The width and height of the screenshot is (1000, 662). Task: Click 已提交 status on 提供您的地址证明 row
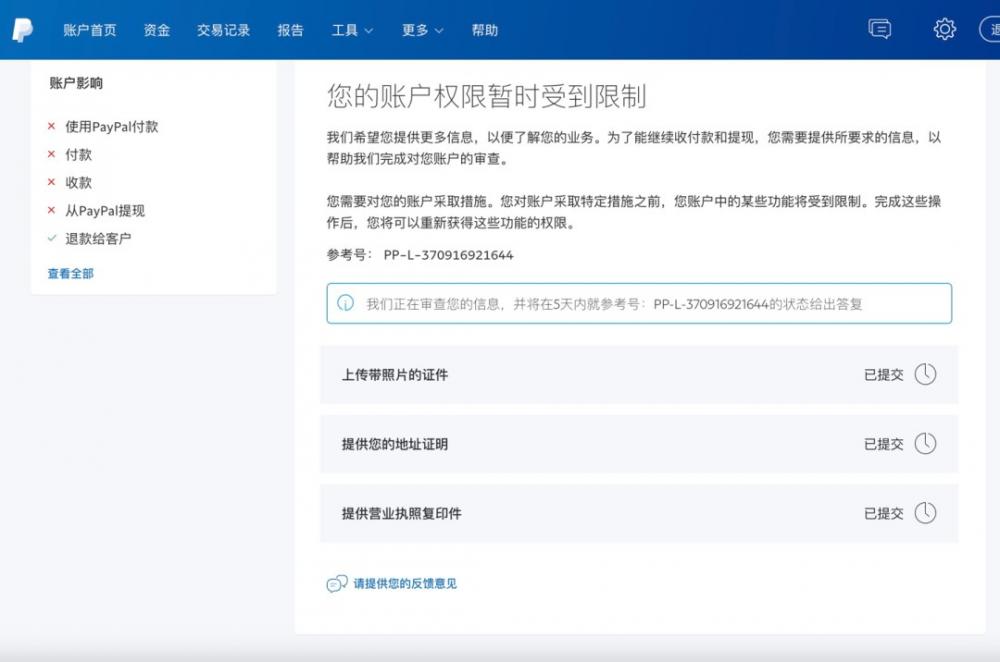coord(883,444)
